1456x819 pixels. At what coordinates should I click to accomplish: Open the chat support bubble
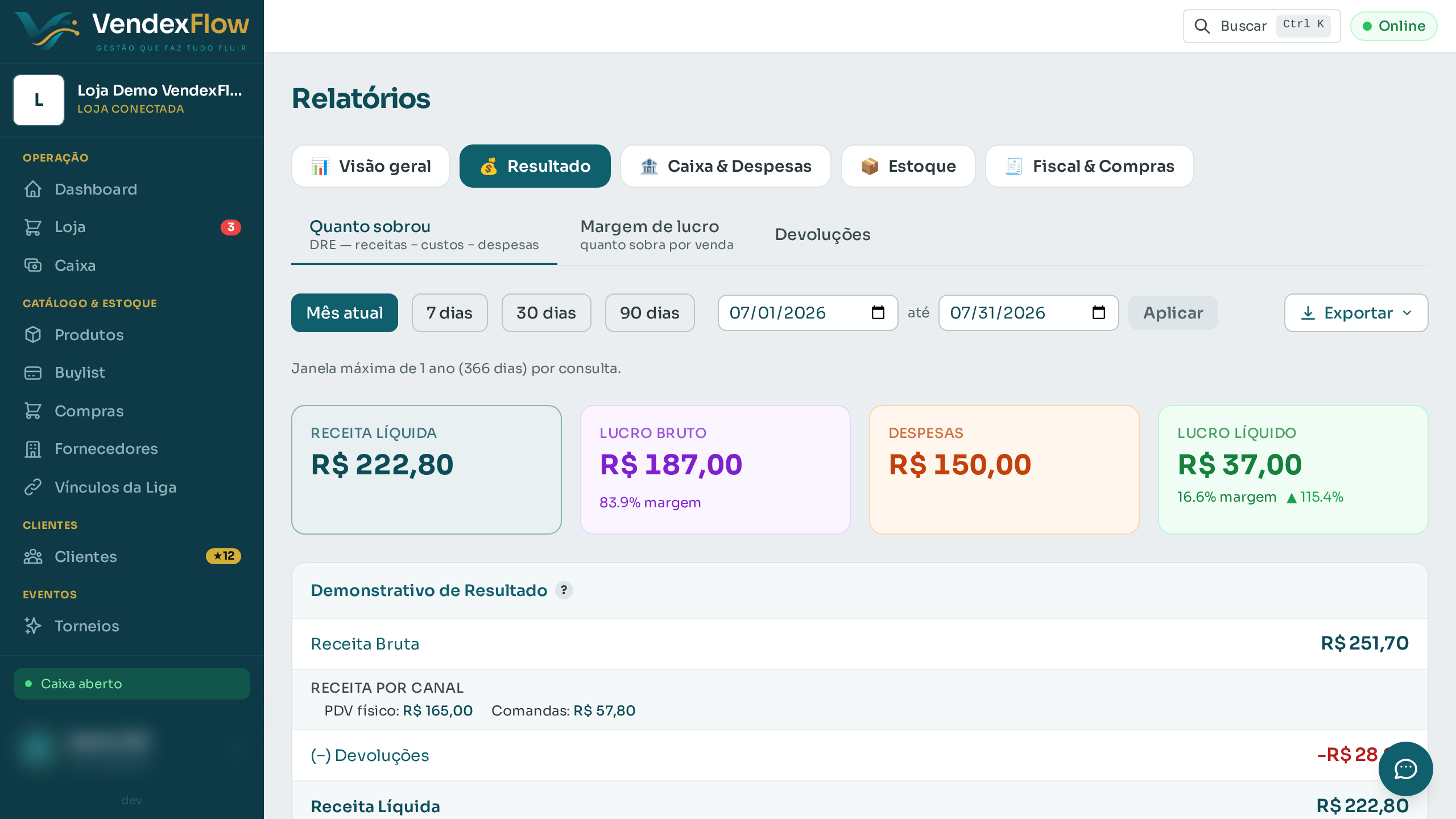click(x=1405, y=769)
